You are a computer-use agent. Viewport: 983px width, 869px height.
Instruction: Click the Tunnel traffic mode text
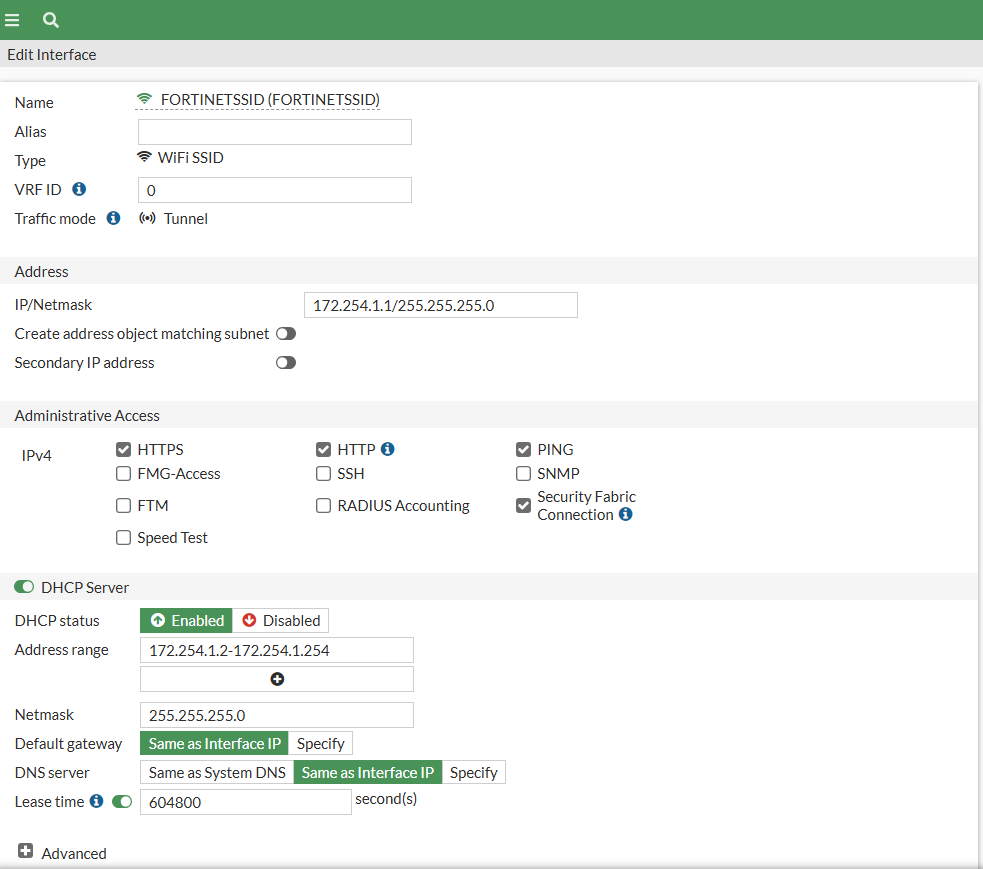pyautogui.click(x=186, y=218)
